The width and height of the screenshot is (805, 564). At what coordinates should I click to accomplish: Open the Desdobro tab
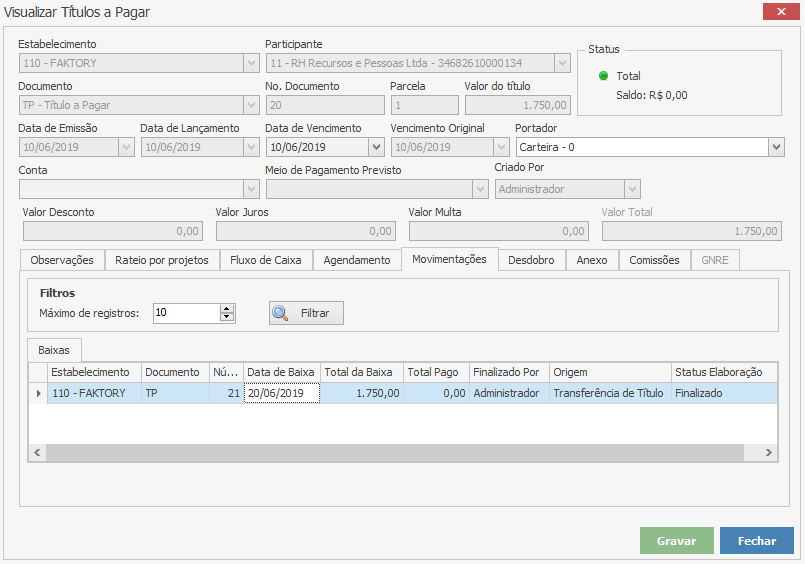point(531,260)
